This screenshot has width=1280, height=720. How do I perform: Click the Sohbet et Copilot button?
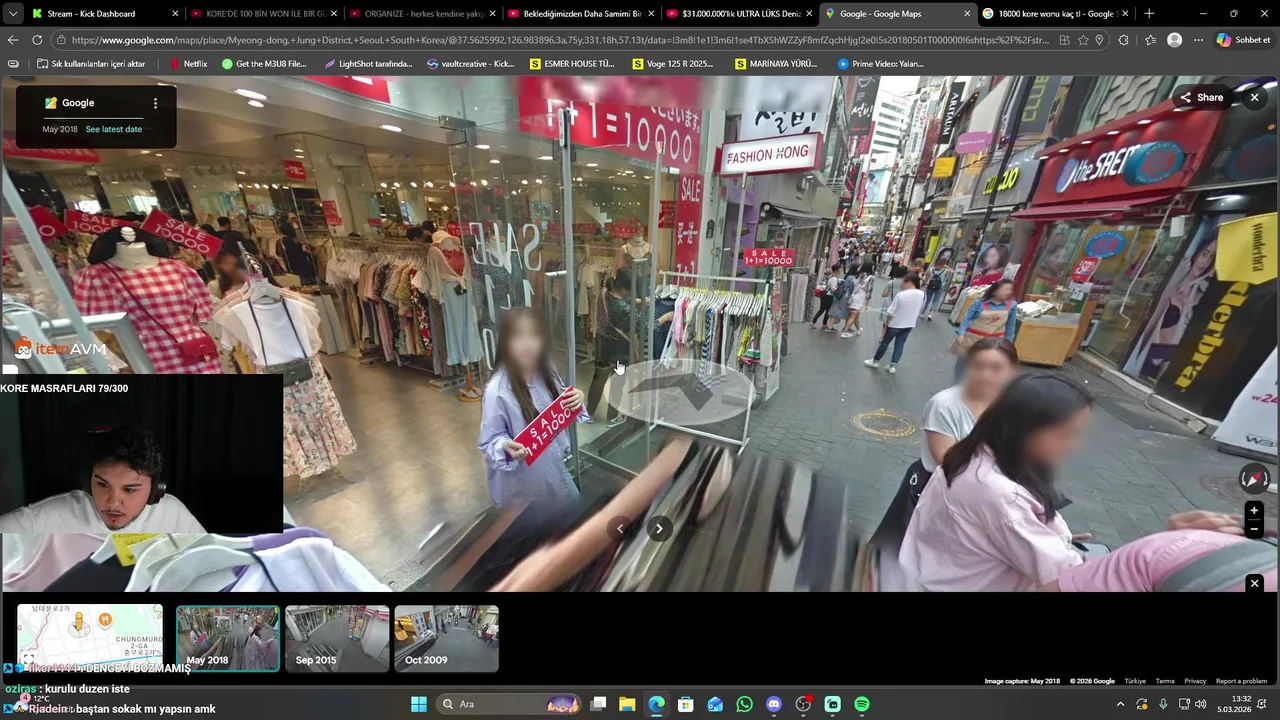1243,40
